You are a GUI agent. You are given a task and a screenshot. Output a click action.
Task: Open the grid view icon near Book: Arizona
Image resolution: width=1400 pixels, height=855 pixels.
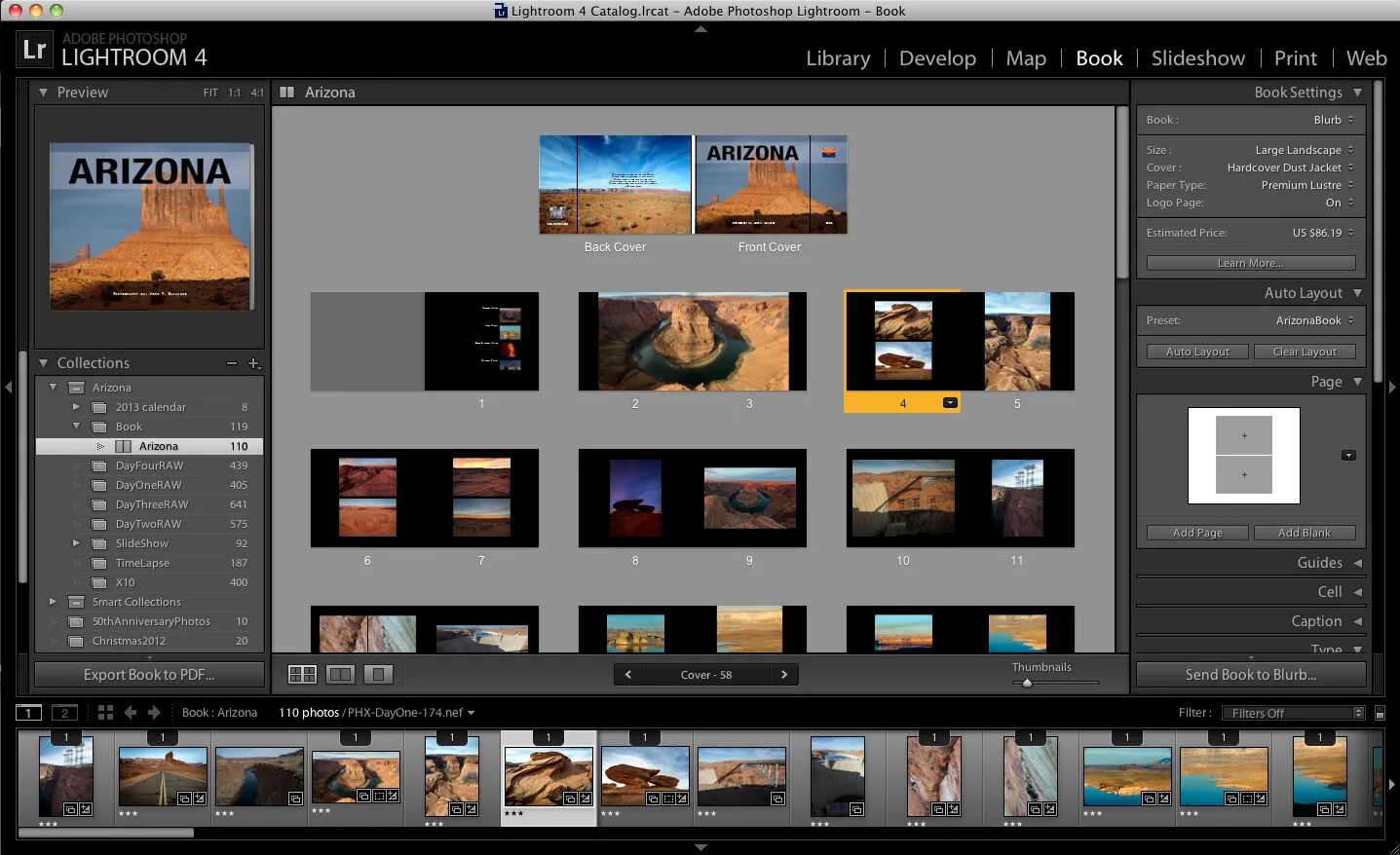pyautogui.click(x=105, y=712)
